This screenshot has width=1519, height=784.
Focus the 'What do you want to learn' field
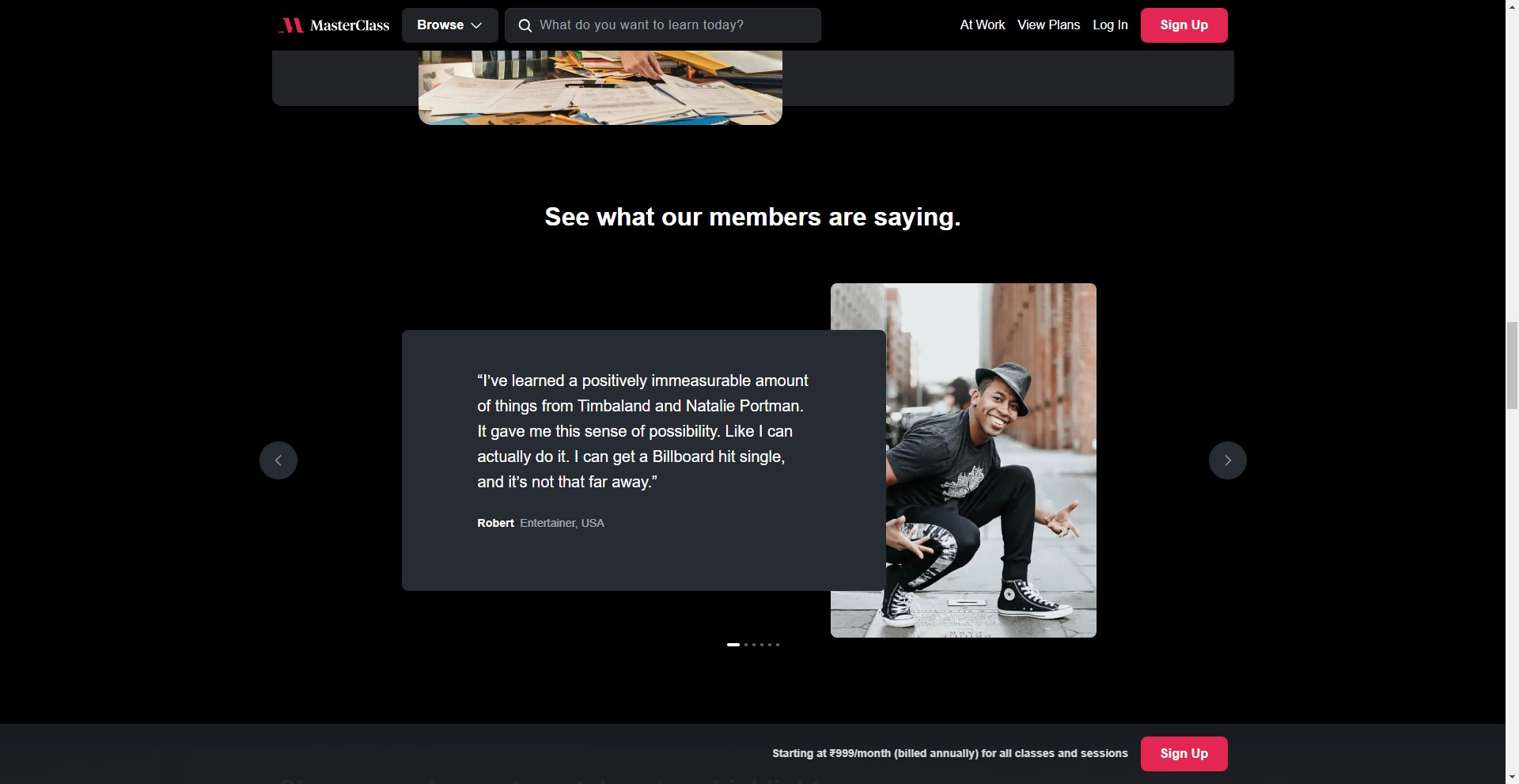(x=663, y=25)
